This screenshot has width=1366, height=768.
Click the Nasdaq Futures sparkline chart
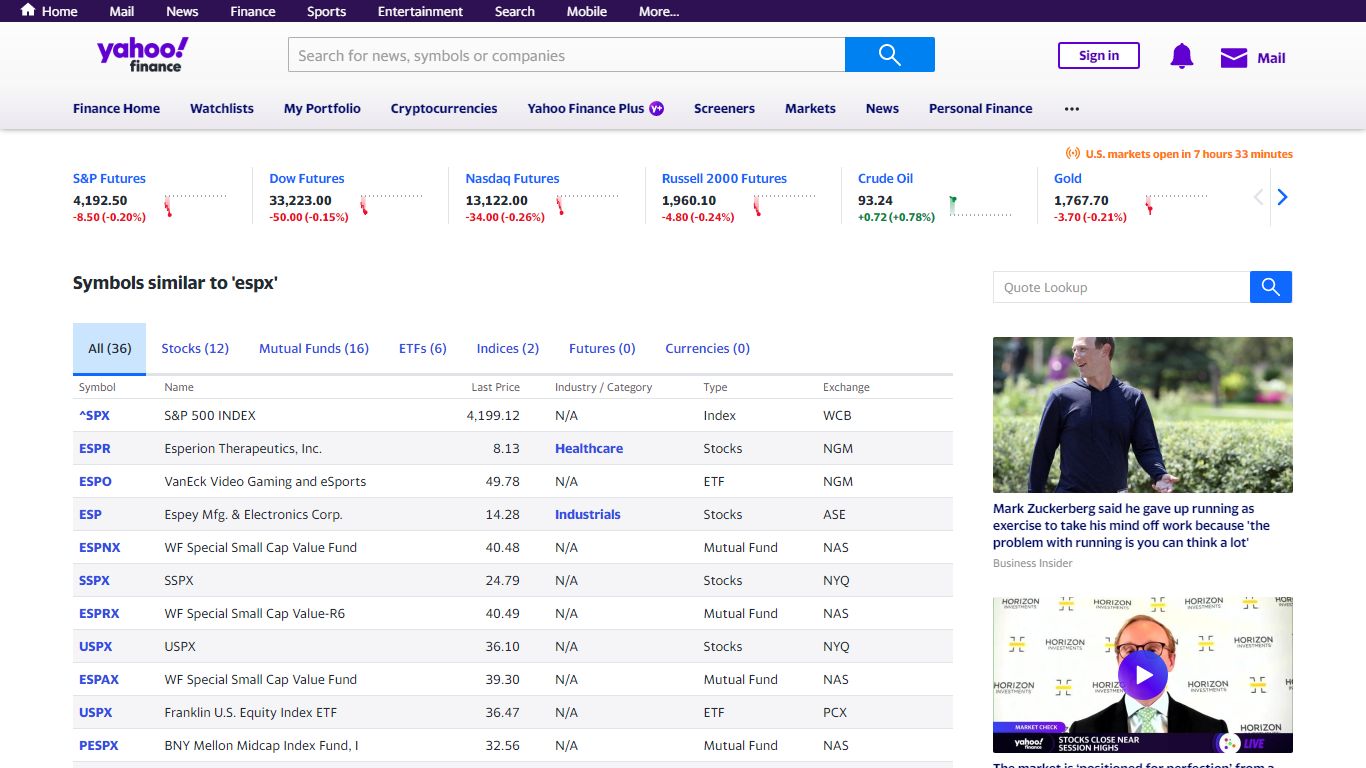tap(588, 205)
